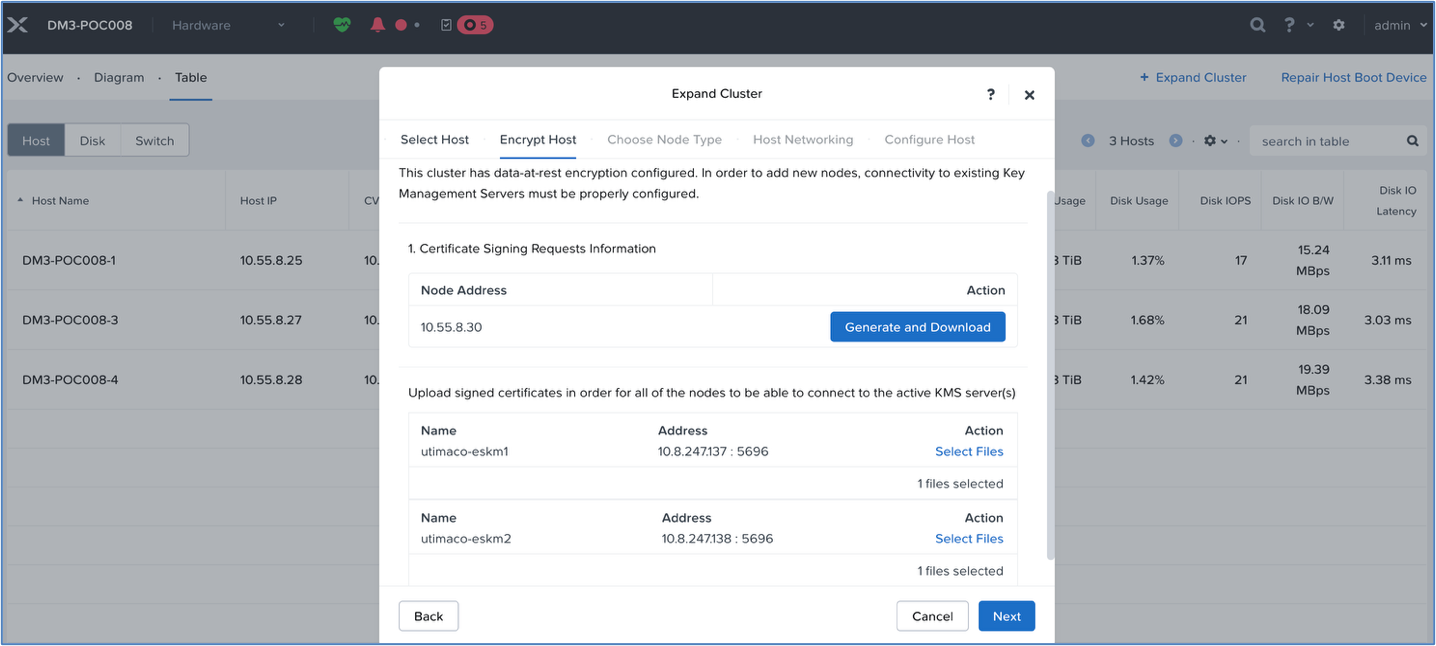Click Next to continue the wizard
The image size is (1436, 646).
(x=1007, y=616)
